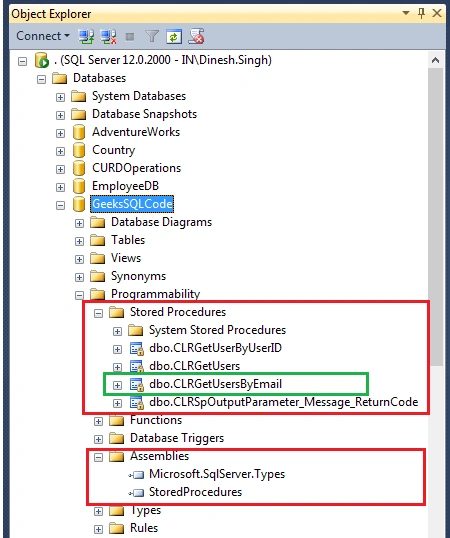Click the vertical scrollbar thumb
The width and height of the screenshot is (450, 538).
tap(436, 217)
